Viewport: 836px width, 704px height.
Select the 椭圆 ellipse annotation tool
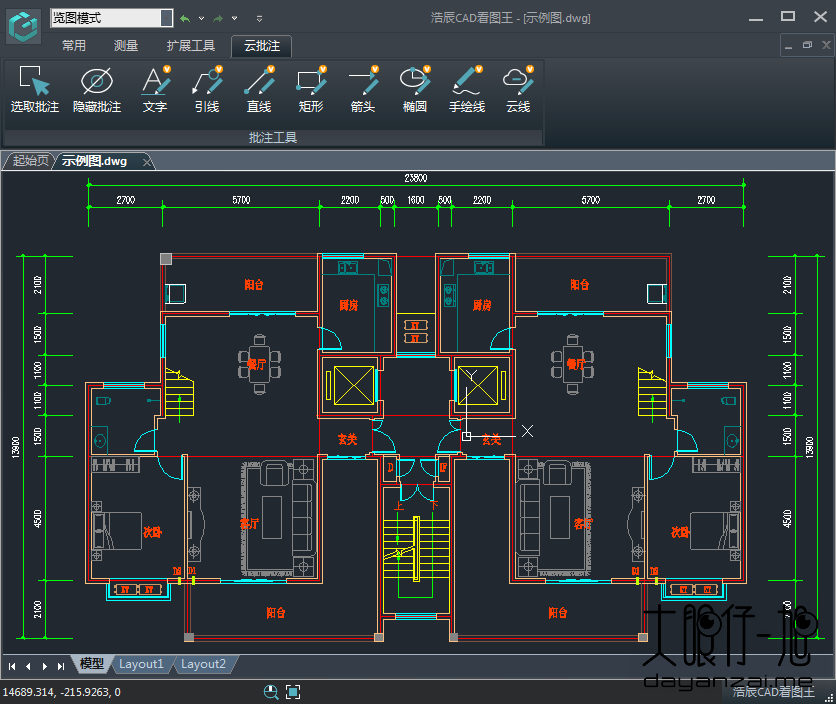414,89
